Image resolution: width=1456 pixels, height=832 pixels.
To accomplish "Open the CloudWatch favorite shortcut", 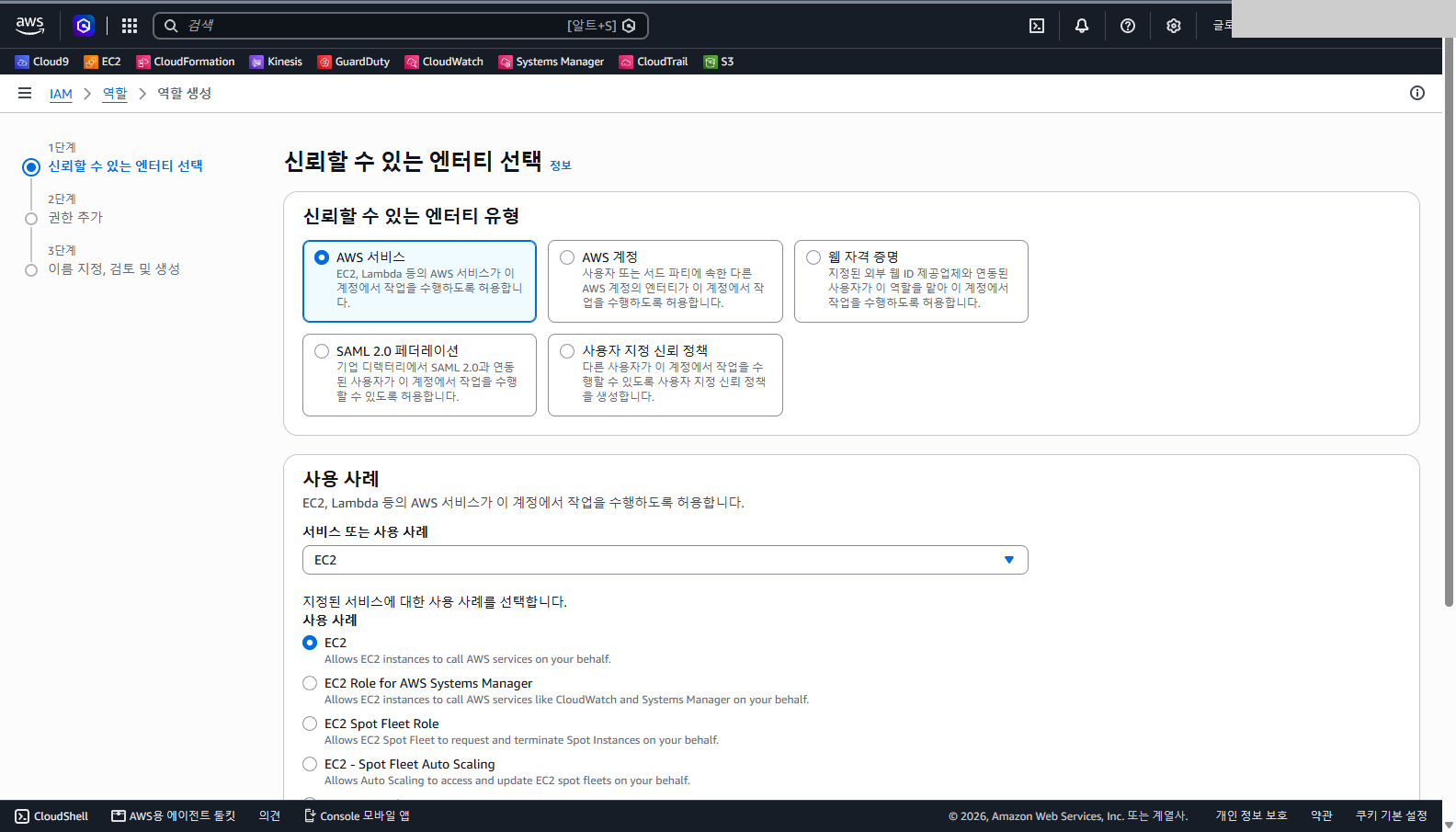I will coord(444,62).
